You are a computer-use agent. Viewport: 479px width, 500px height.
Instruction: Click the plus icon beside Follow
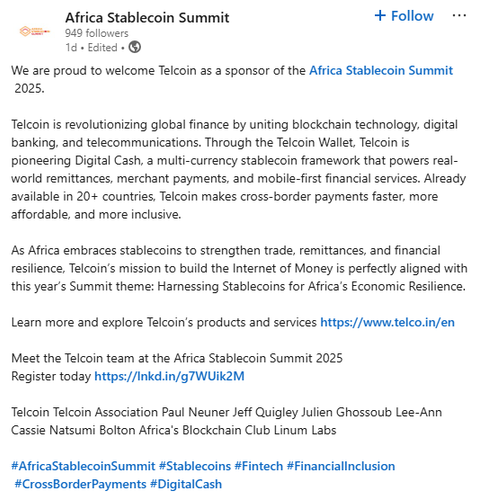(x=380, y=16)
